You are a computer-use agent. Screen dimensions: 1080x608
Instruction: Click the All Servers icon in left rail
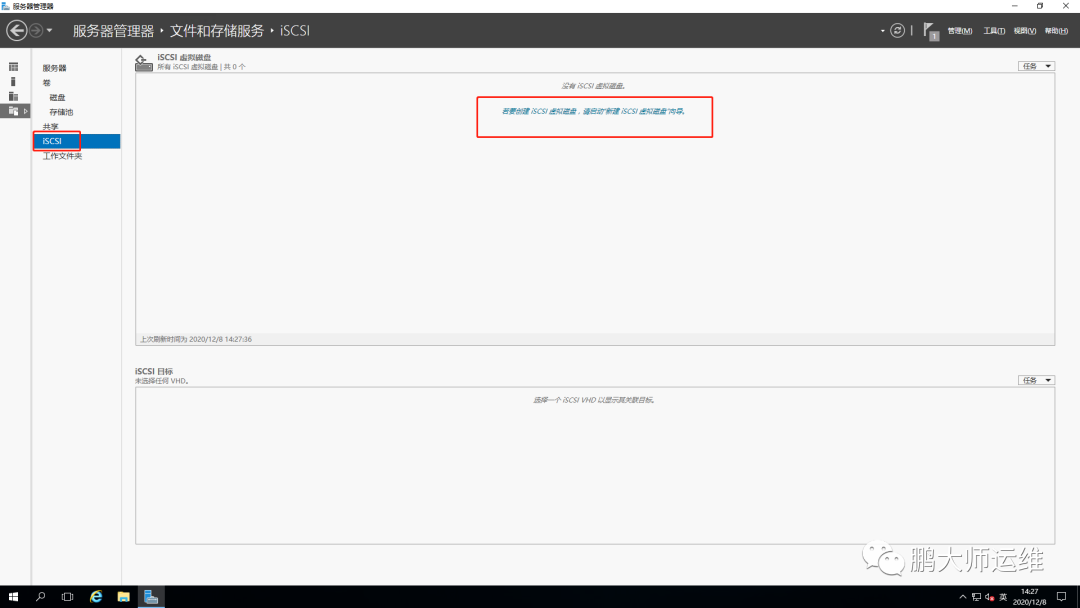13,96
